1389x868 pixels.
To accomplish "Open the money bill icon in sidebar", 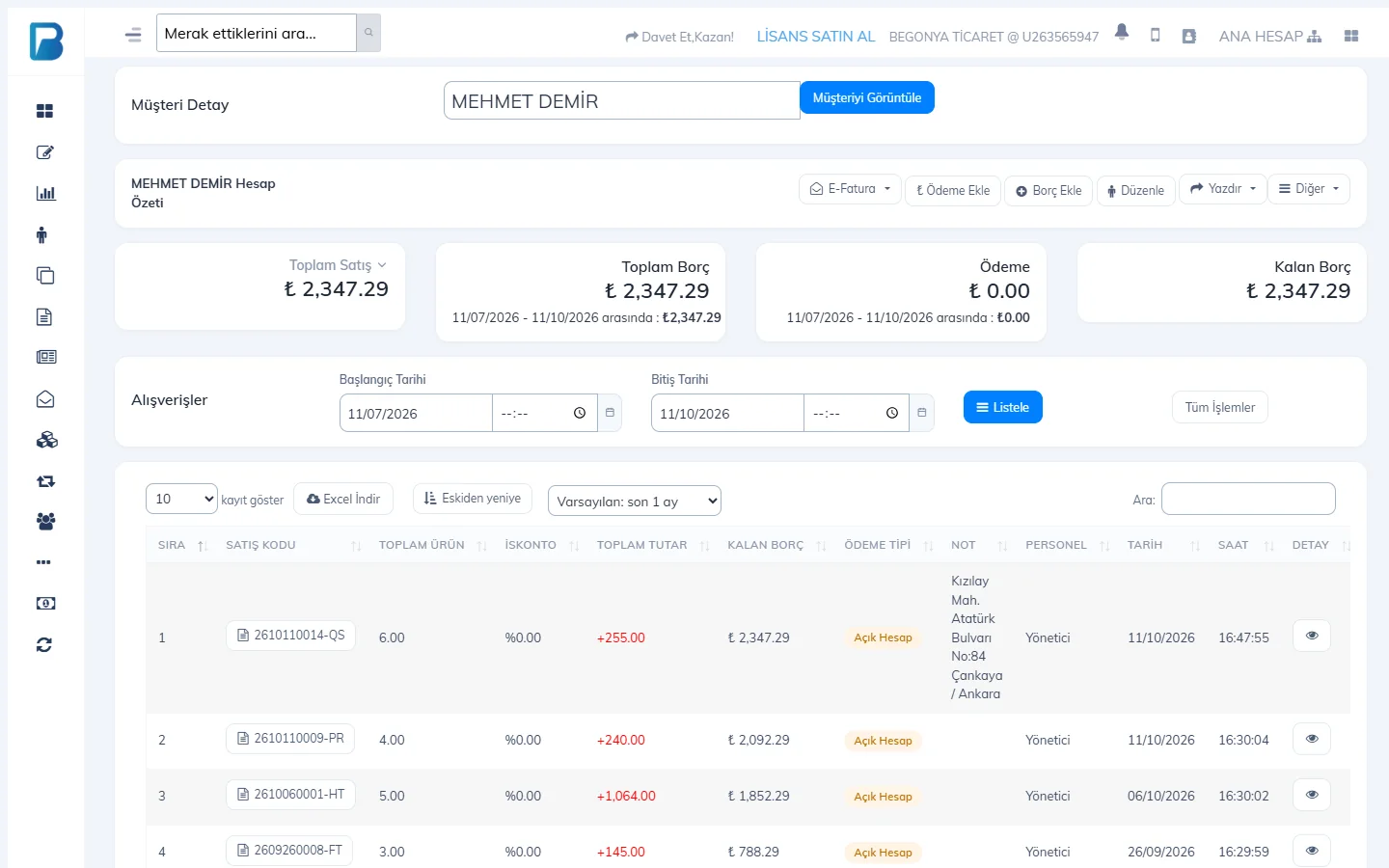I will [x=45, y=604].
